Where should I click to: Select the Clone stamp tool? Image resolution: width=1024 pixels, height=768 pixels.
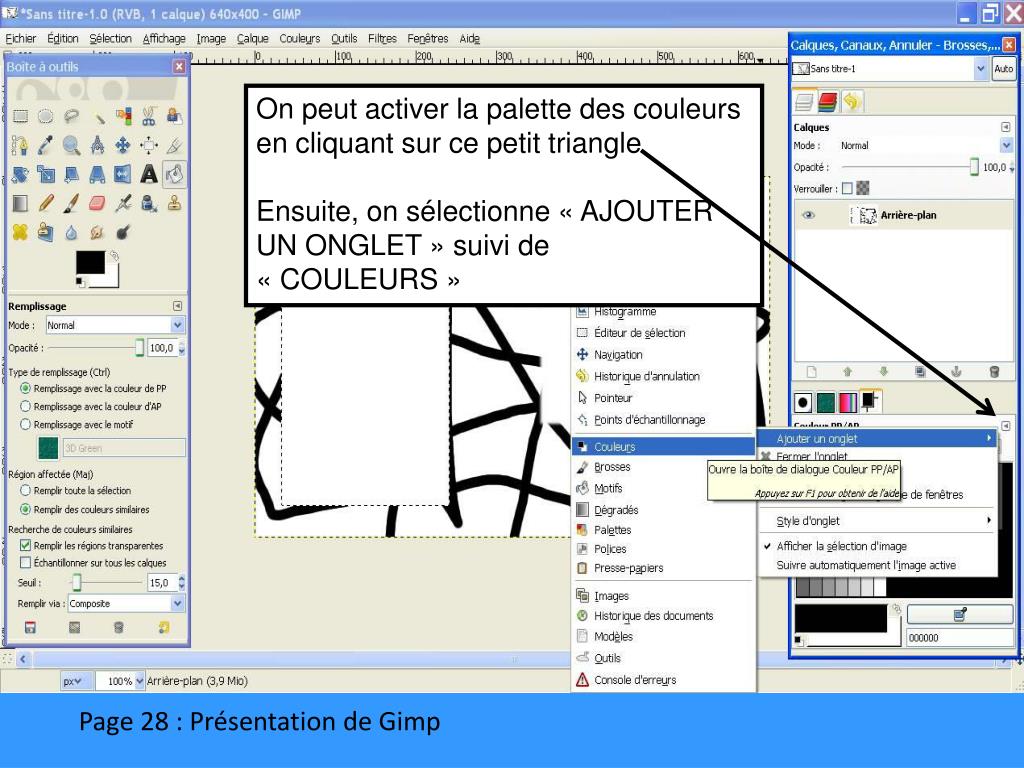tap(174, 204)
